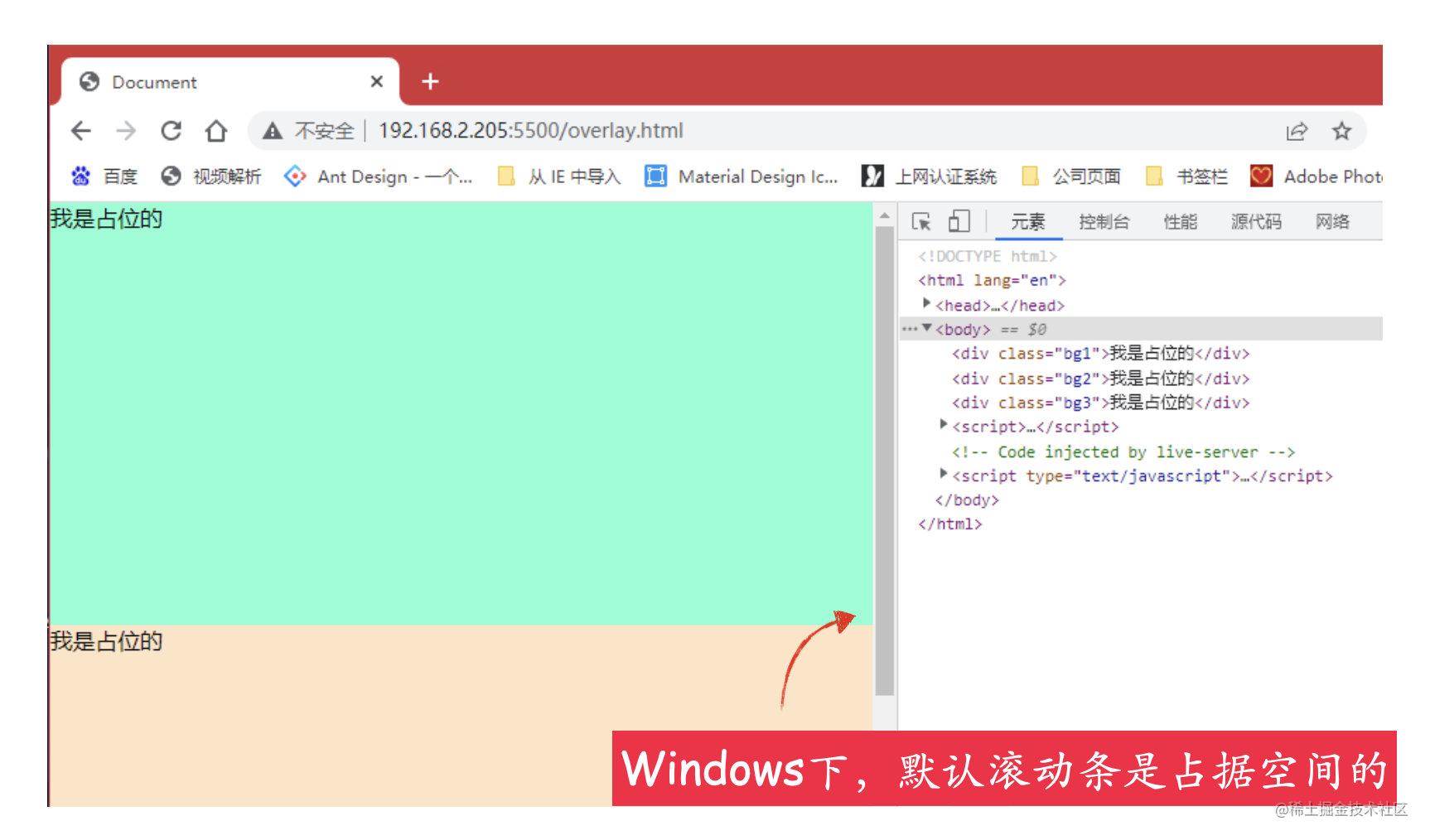This screenshot has width=1430, height=840.
Task: Expand the script type=text/javascript node
Action: (x=943, y=474)
